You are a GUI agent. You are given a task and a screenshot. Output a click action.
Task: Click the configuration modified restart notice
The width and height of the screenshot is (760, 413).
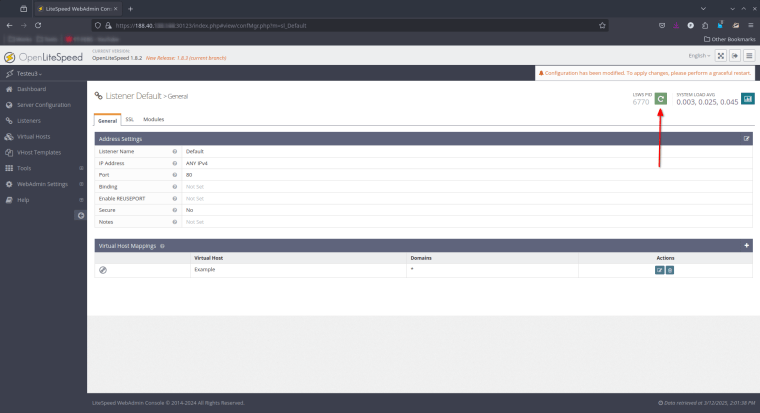tap(645, 73)
